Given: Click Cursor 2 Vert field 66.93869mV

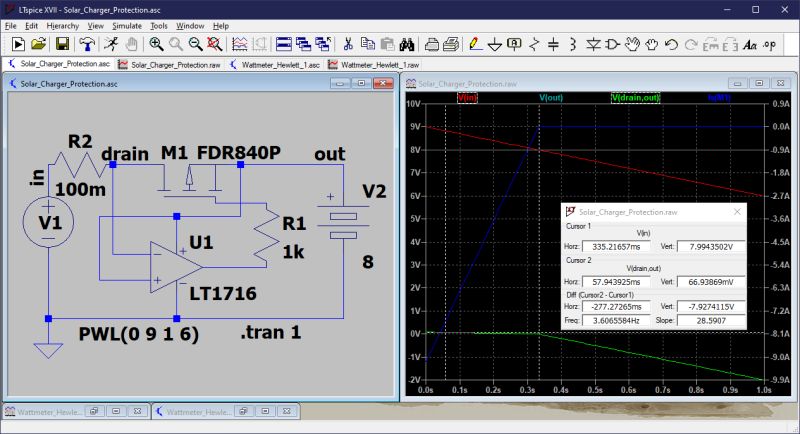Looking at the screenshot, I should (711, 282).
